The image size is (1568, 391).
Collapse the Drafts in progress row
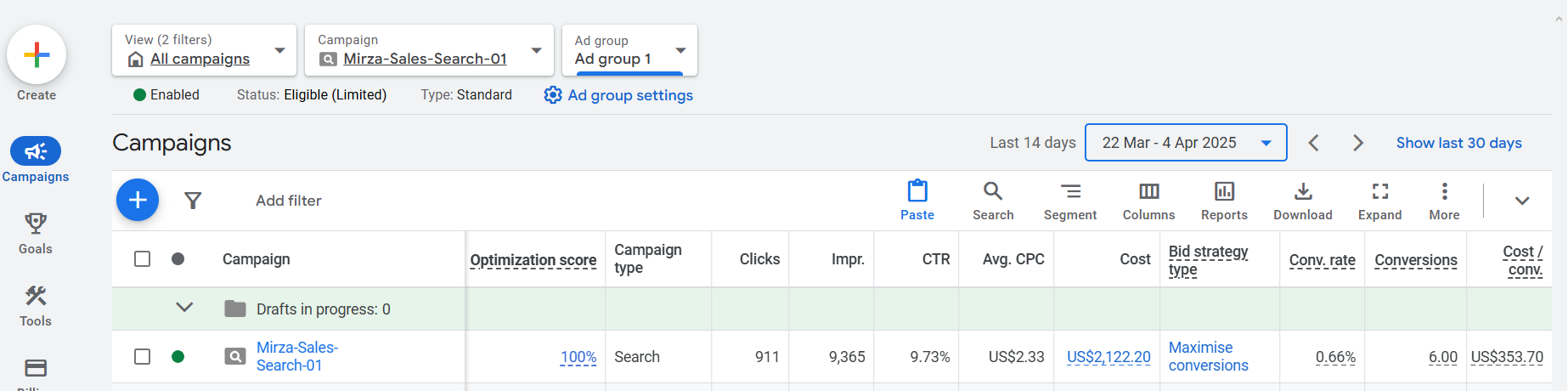click(184, 308)
